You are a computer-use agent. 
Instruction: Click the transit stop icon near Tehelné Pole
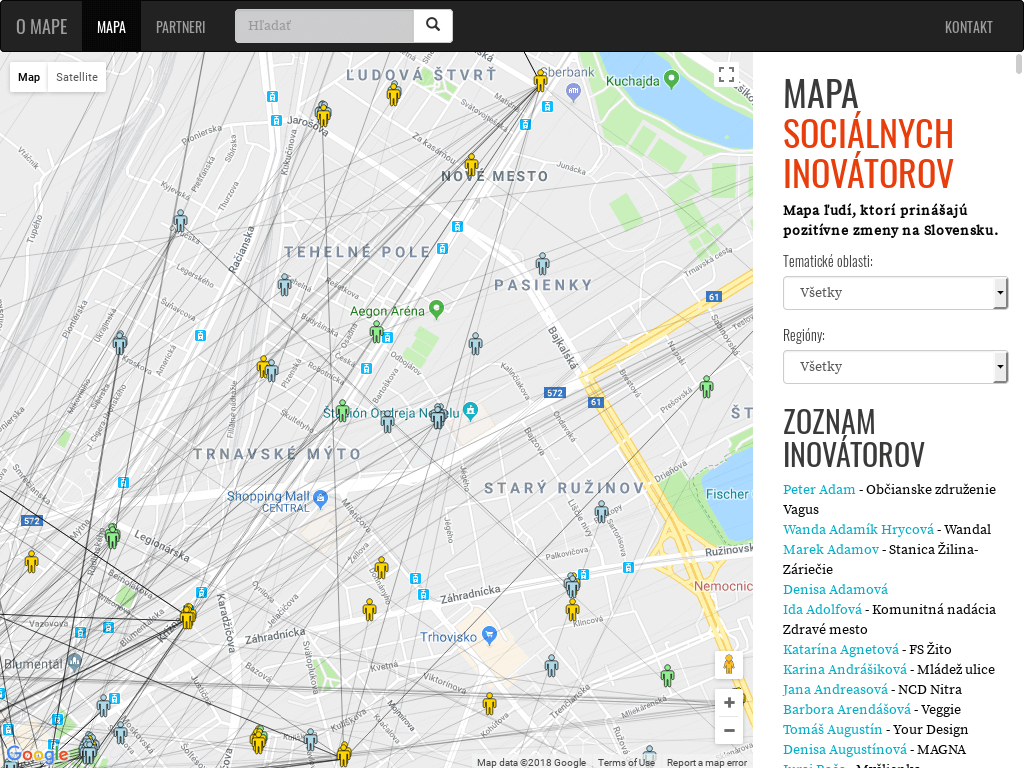pyautogui.click(x=443, y=248)
